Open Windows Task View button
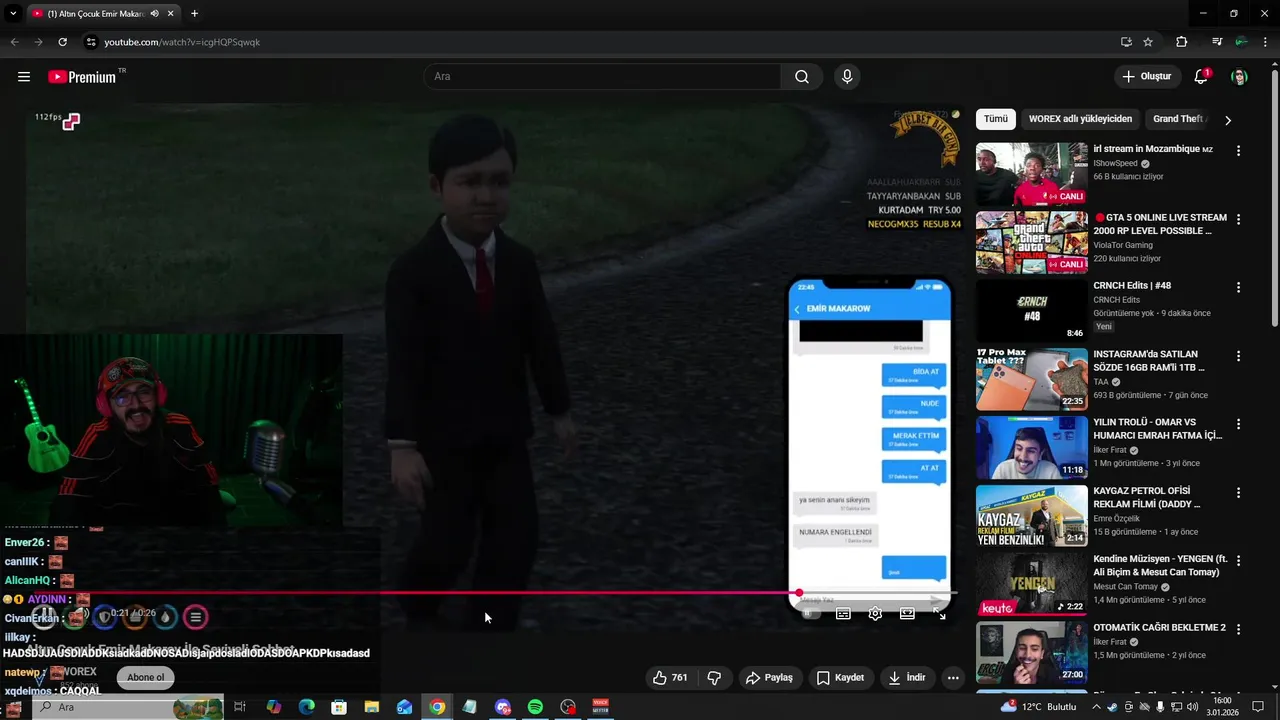This screenshot has height=720, width=1280. [x=240, y=707]
